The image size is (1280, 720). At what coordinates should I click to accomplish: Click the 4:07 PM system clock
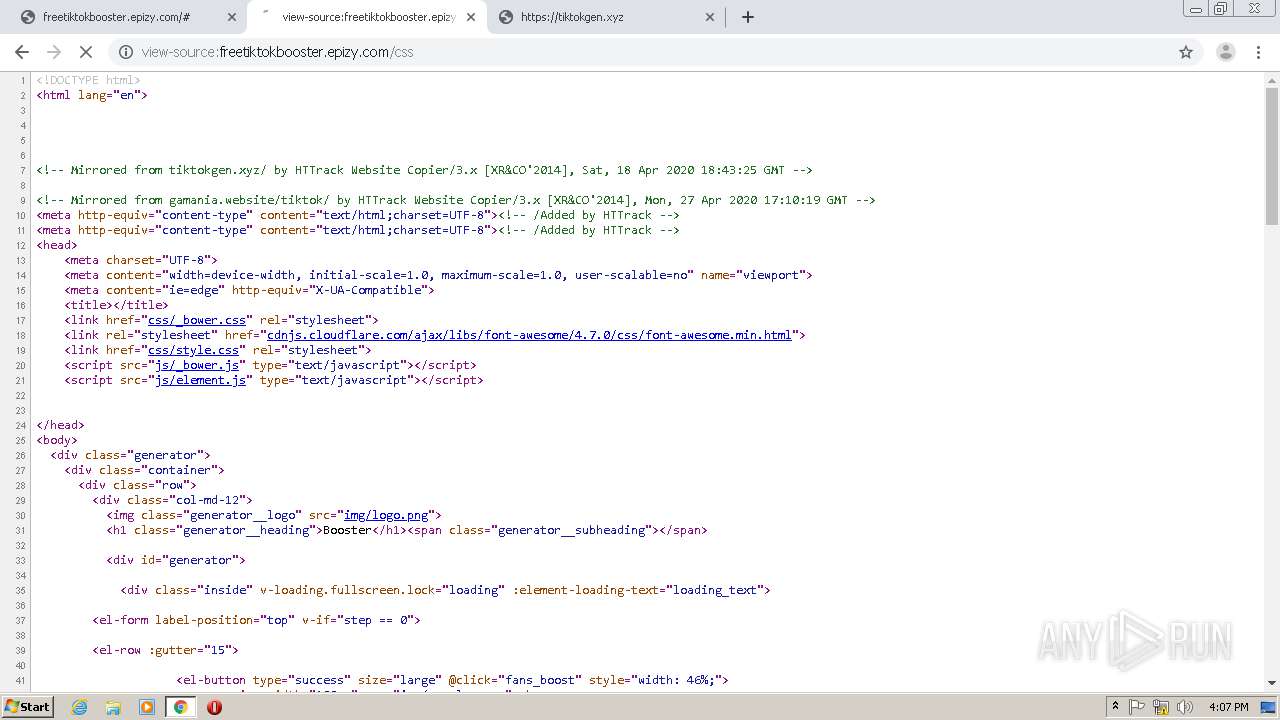coord(1228,707)
